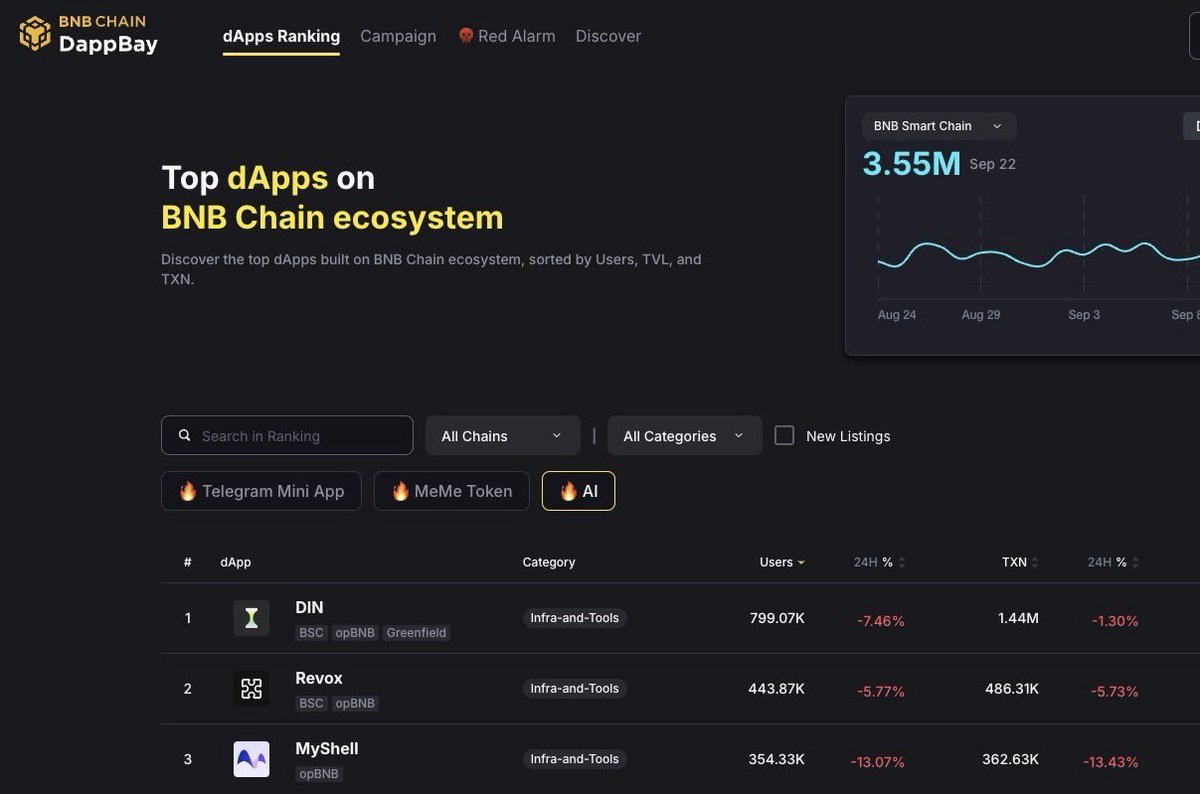
Task: Open the Red Alarm tab
Action: pyautogui.click(x=506, y=36)
